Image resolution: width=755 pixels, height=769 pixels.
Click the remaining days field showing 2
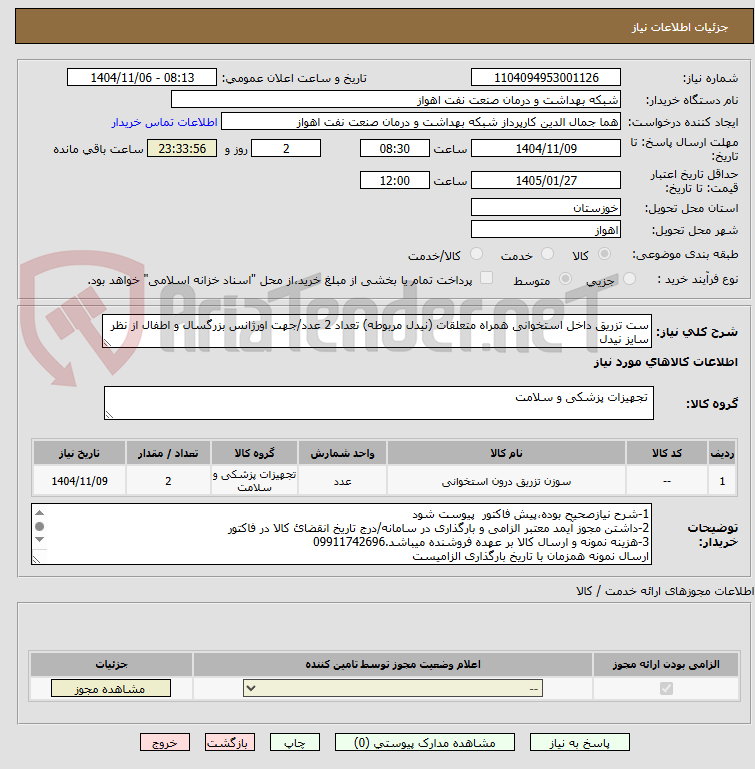coord(286,149)
